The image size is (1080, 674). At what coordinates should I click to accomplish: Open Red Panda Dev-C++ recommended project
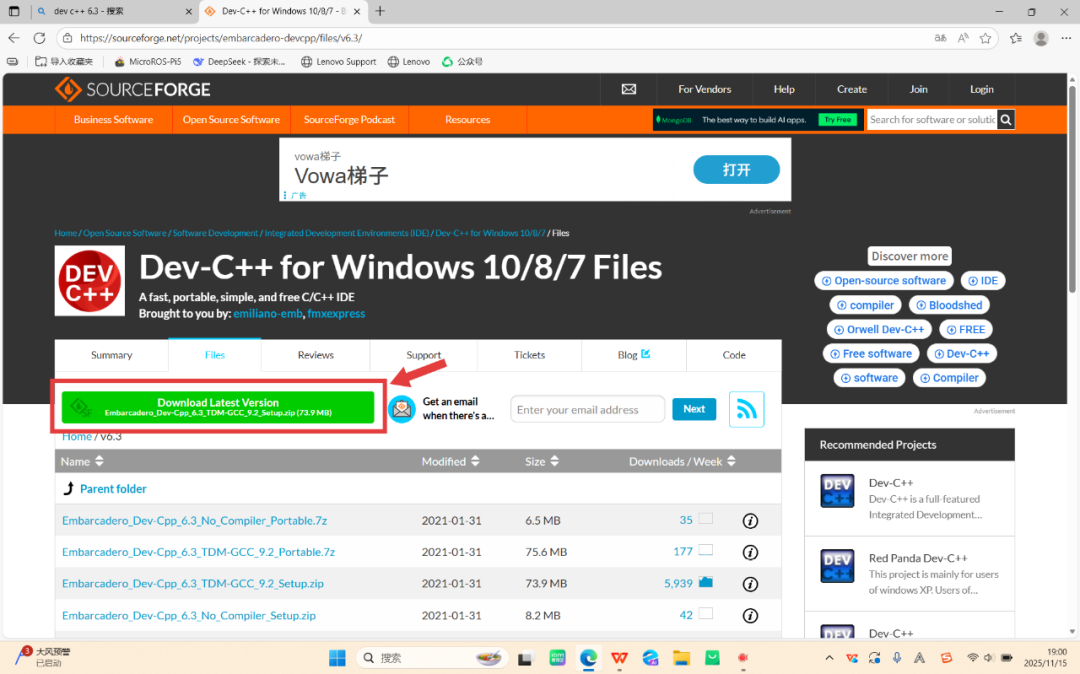click(918, 558)
